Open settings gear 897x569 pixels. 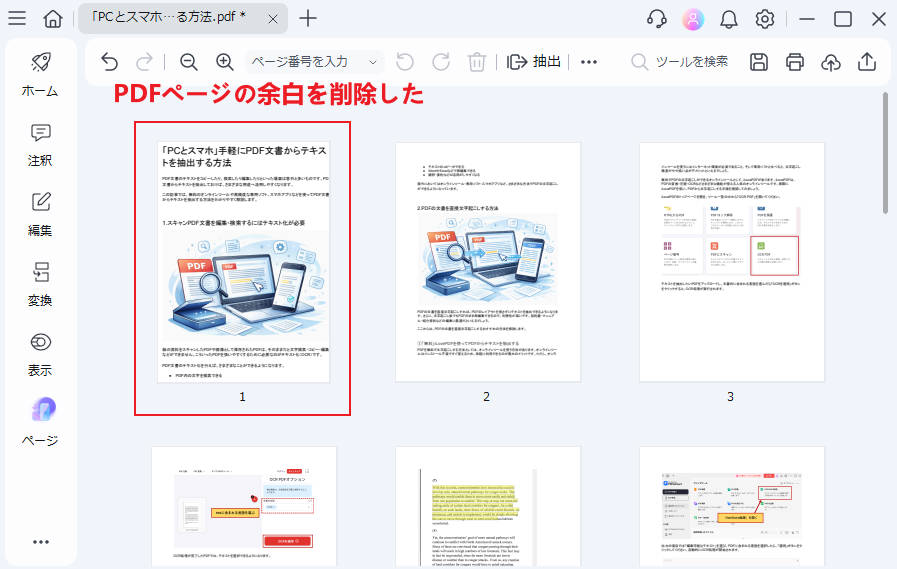tap(764, 19)
